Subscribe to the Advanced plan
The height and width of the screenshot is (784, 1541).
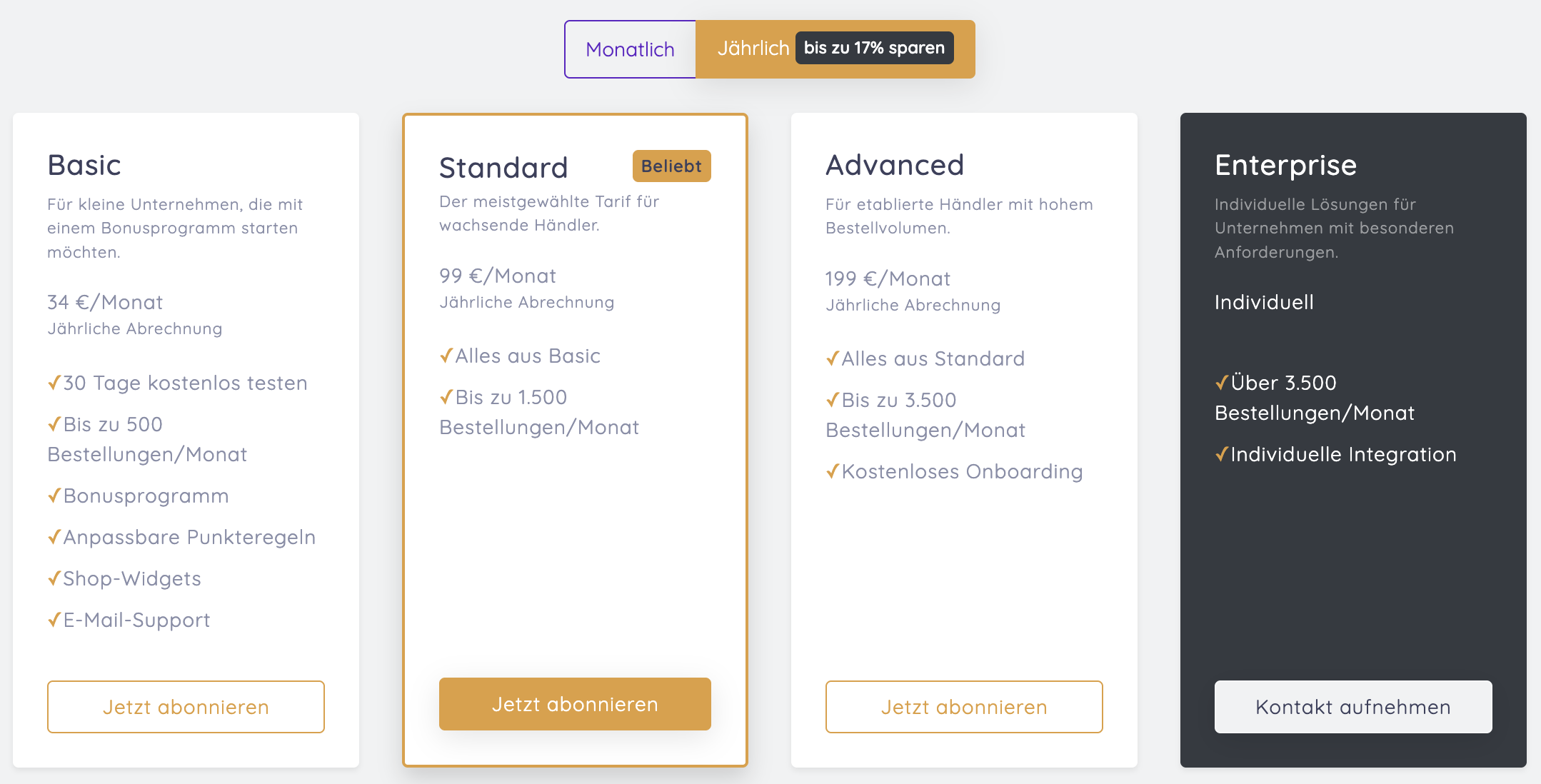[x=964, y=707]
